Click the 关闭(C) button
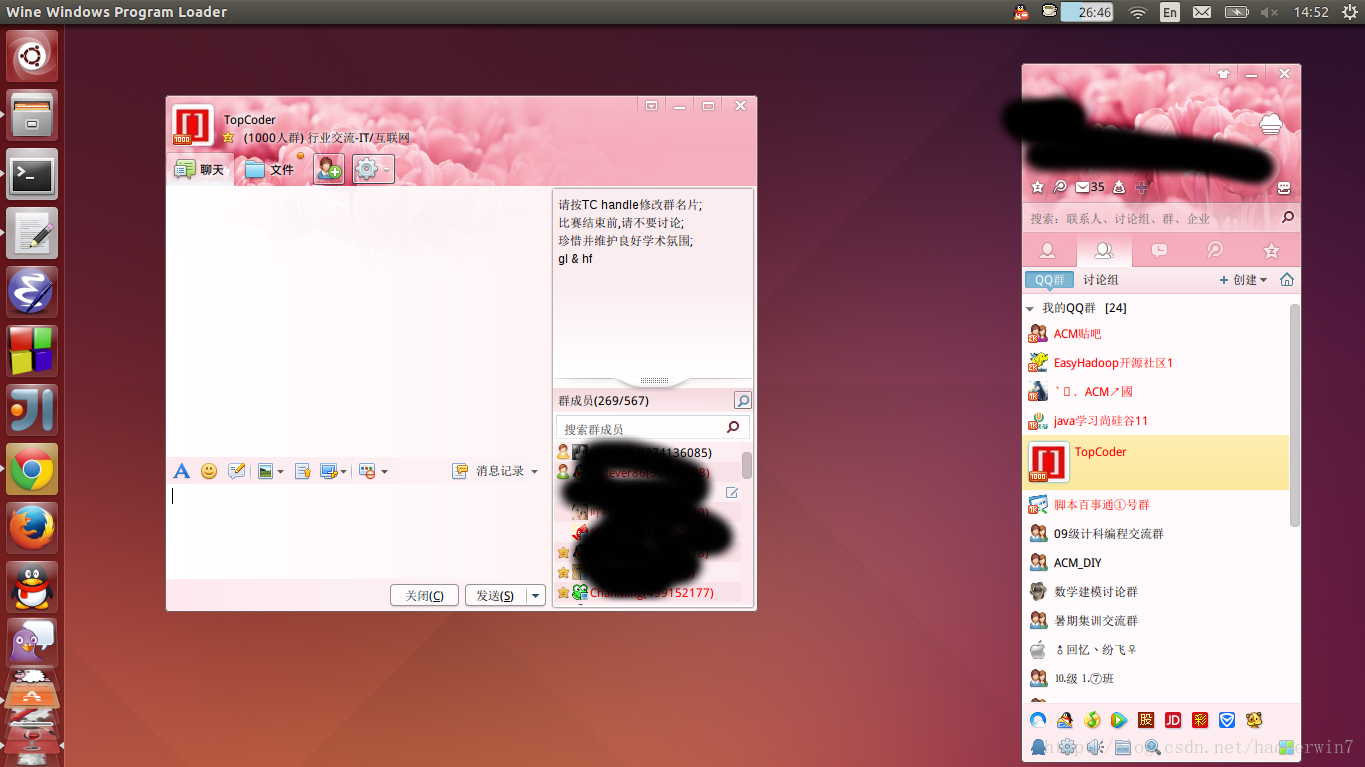1365x767 pixels. click(x=424, y=595)
